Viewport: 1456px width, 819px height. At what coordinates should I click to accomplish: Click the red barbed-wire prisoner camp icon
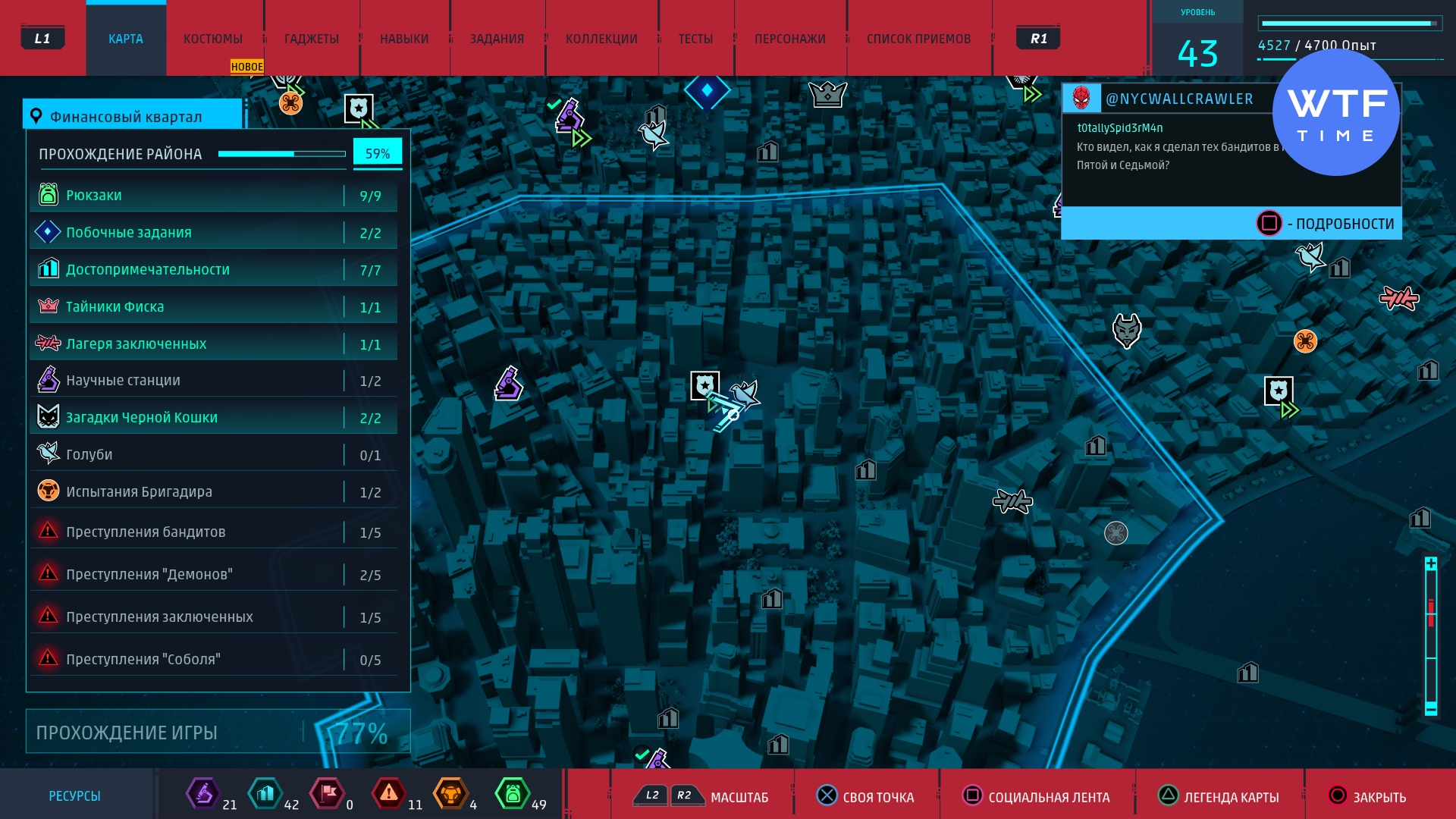pyautogui.click(x=1398, y=298)
